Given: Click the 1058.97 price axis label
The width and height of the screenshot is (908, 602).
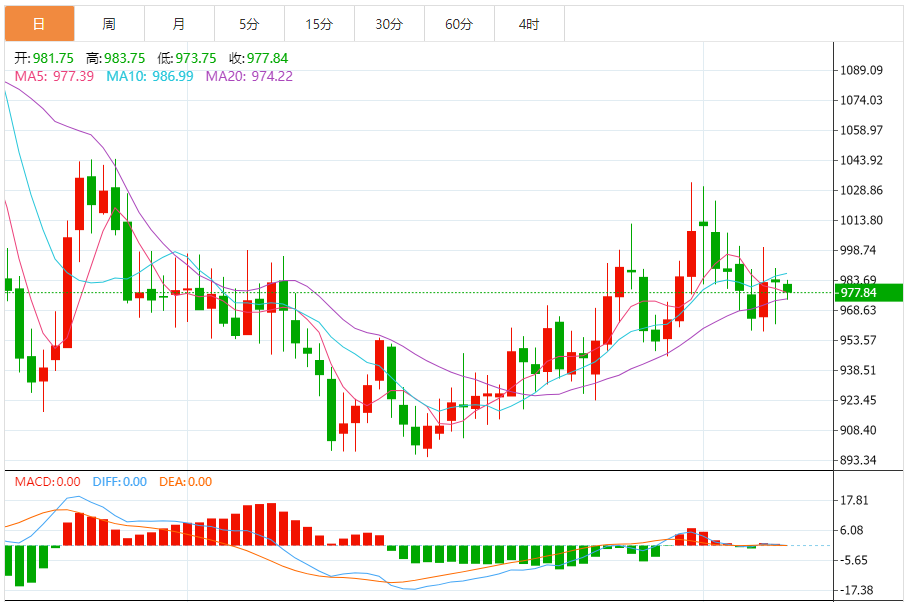Looking at the screenshot, I should click(x=862, y=130).
